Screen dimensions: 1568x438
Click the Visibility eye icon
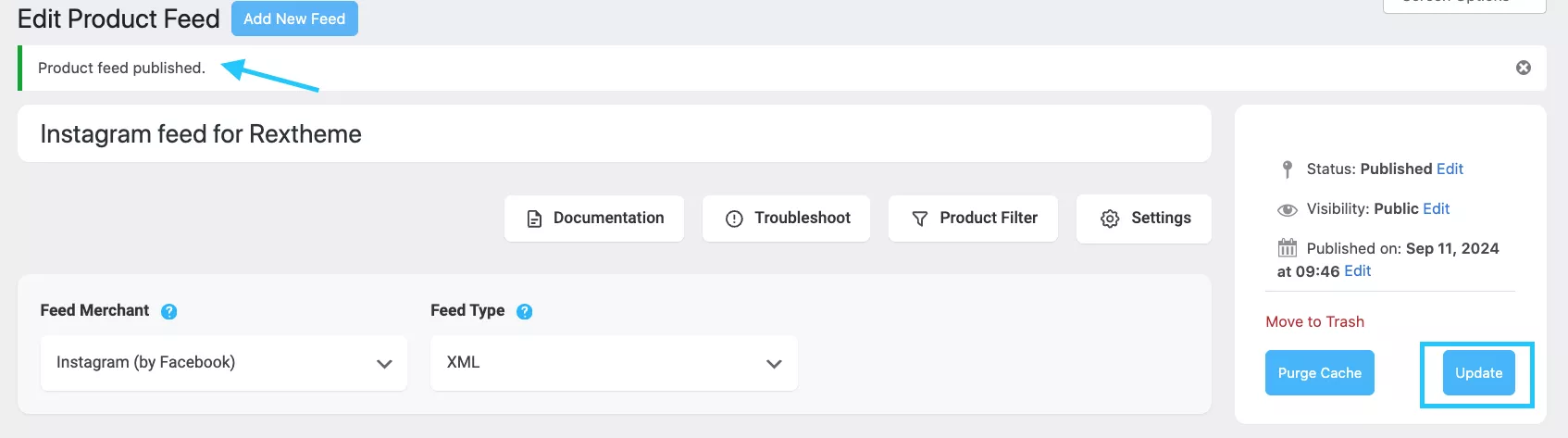[1287, 209]
